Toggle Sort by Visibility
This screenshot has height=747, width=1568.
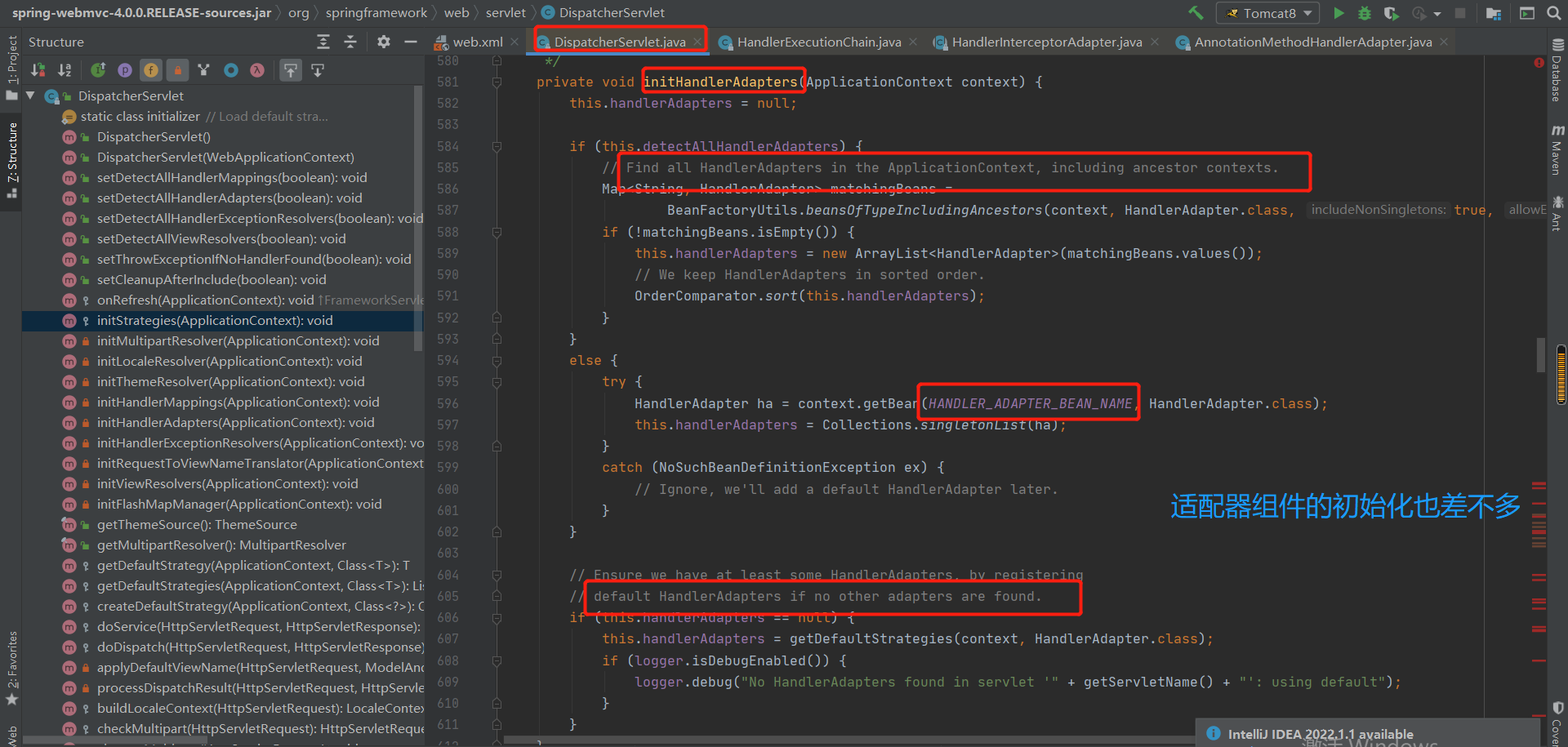click(x=38, y=70)
